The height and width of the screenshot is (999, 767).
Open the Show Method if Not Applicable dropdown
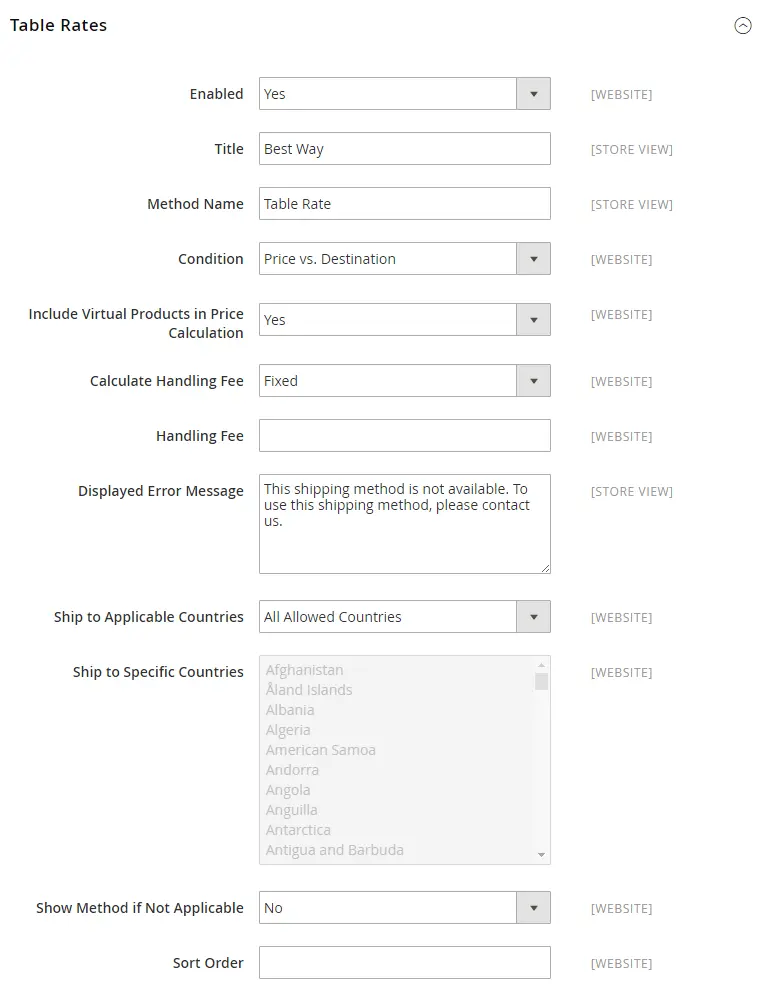[x=534, y=907]
